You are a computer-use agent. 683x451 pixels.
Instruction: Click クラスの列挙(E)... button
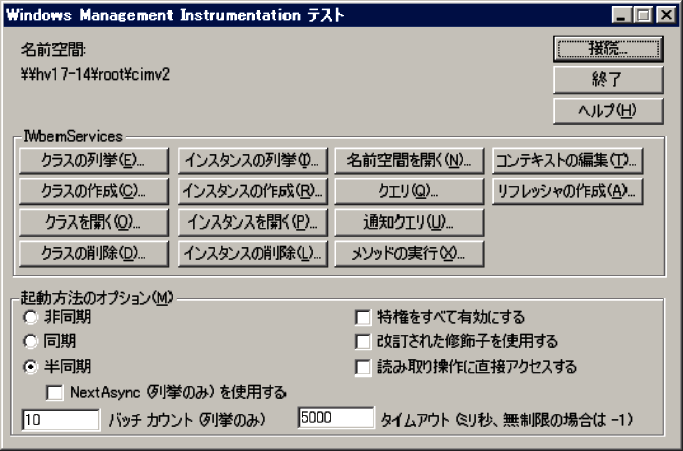pyautogui.click(x=94, y=161)
